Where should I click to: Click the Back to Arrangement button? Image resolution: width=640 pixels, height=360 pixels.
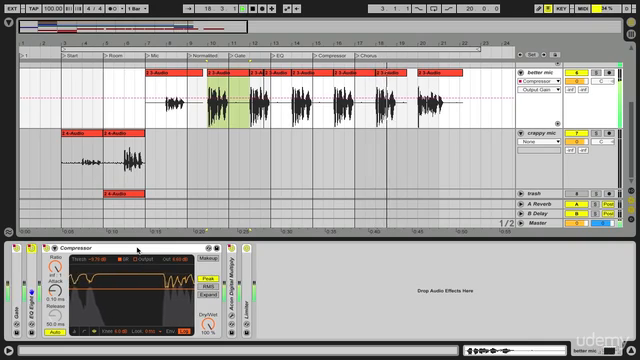297,9
